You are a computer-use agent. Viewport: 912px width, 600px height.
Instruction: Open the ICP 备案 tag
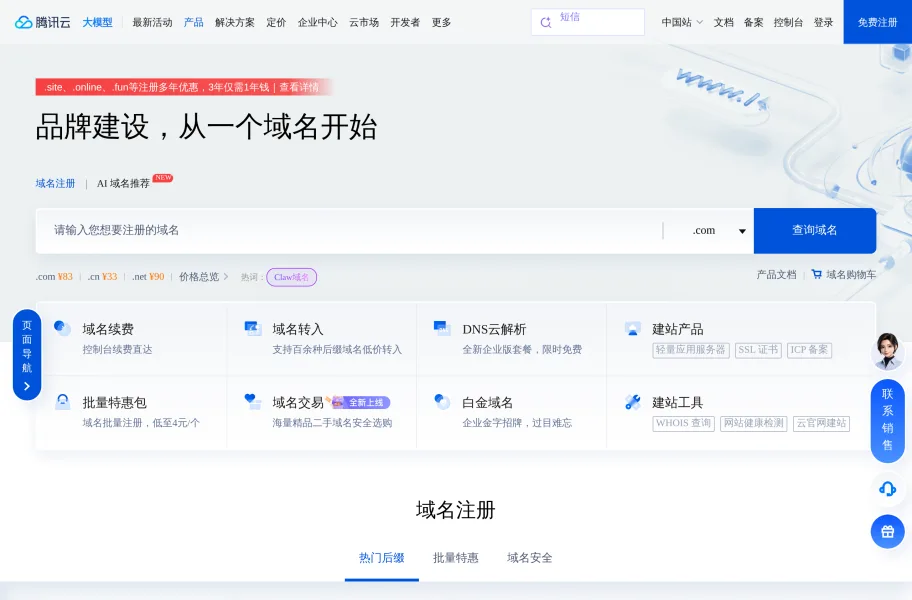point(810,350)
